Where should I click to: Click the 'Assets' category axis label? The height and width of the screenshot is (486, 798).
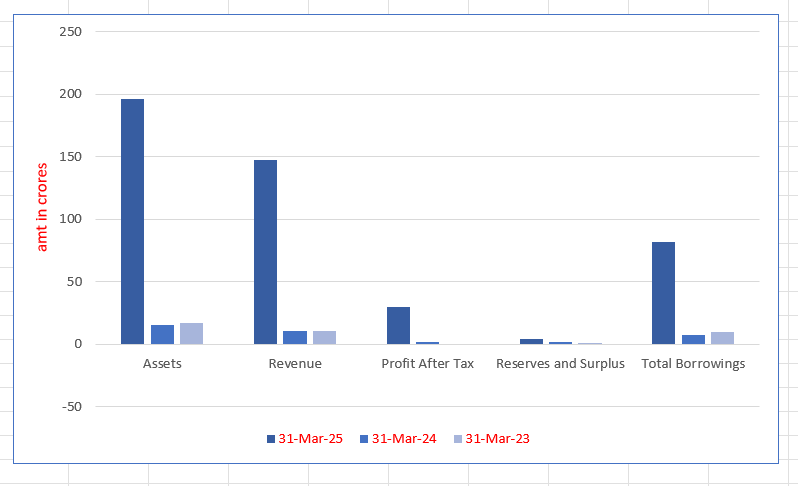162,364
